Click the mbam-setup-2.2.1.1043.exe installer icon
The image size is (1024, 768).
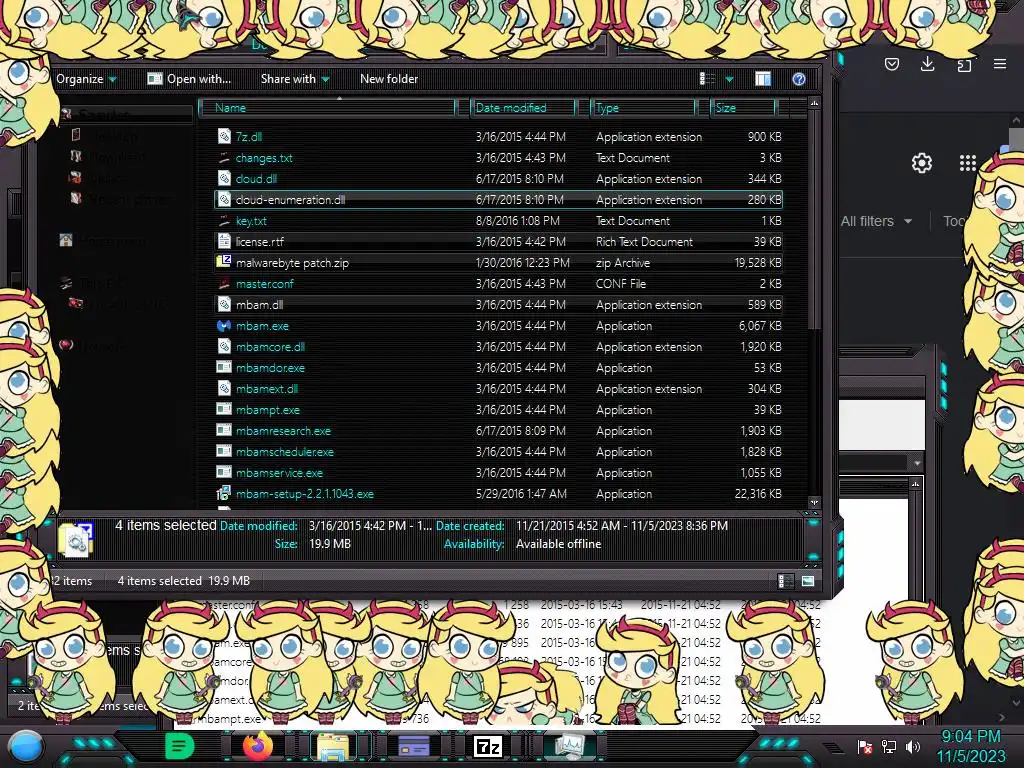coord(224,494)
